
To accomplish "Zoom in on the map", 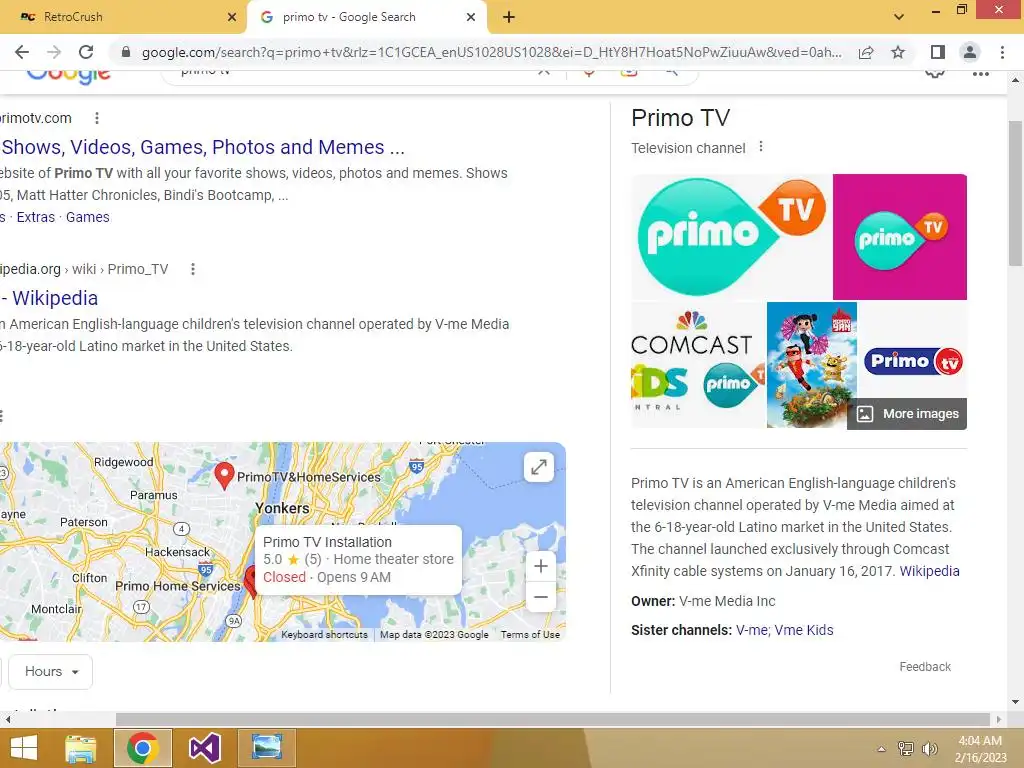I will (541, 566).
